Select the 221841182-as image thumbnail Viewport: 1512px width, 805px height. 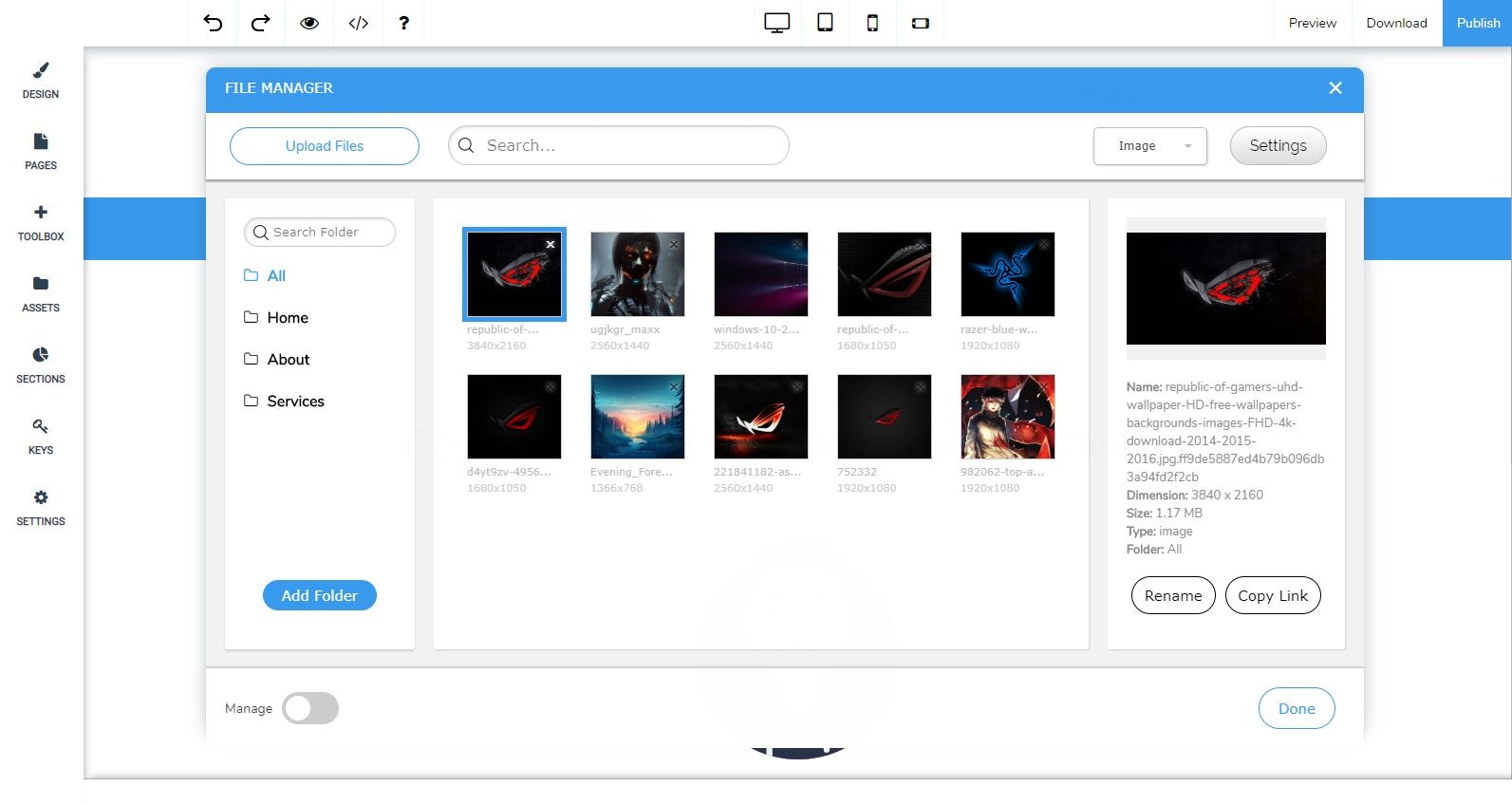click(761, 417)
